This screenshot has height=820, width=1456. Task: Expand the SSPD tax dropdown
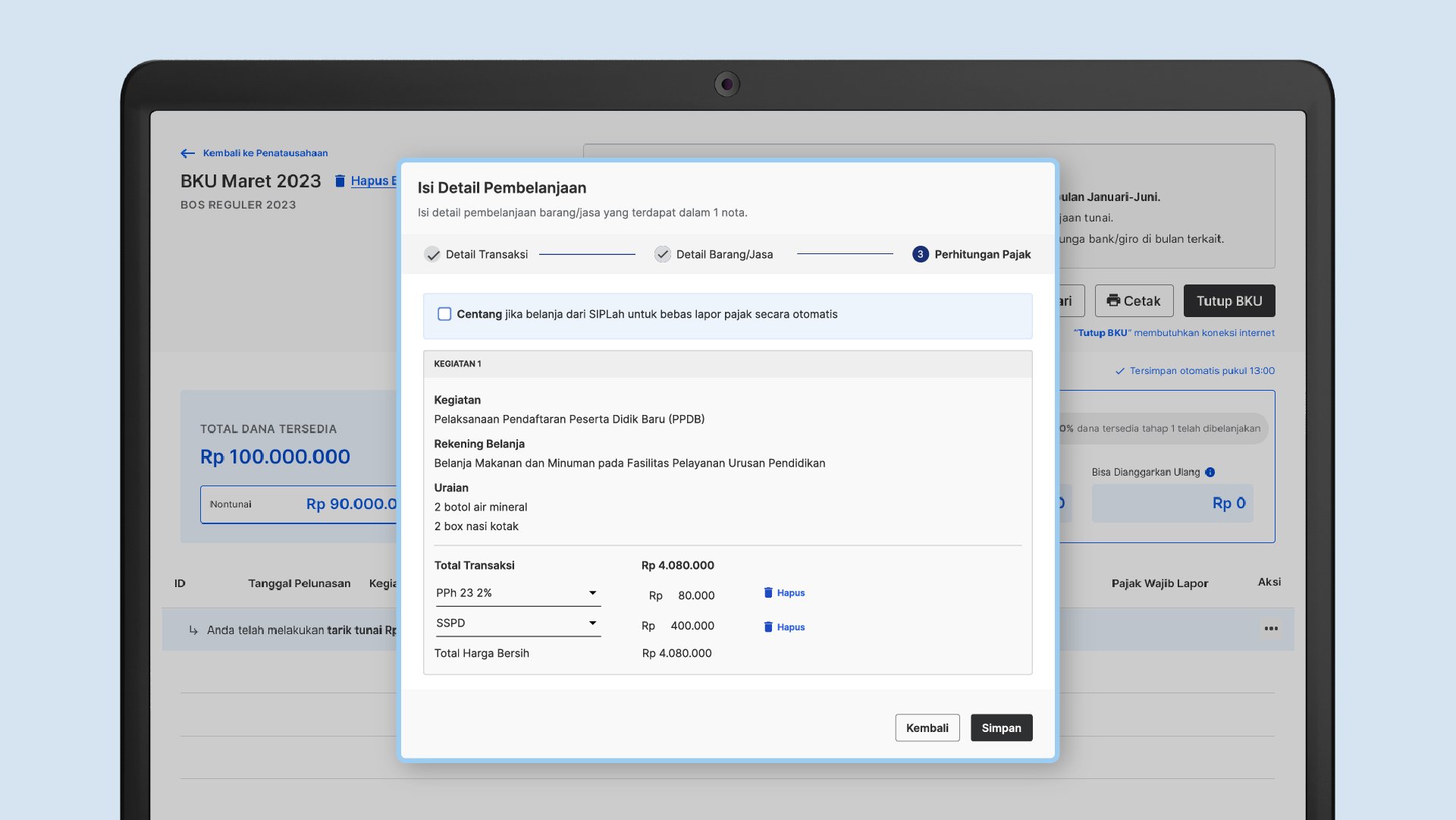517,624
